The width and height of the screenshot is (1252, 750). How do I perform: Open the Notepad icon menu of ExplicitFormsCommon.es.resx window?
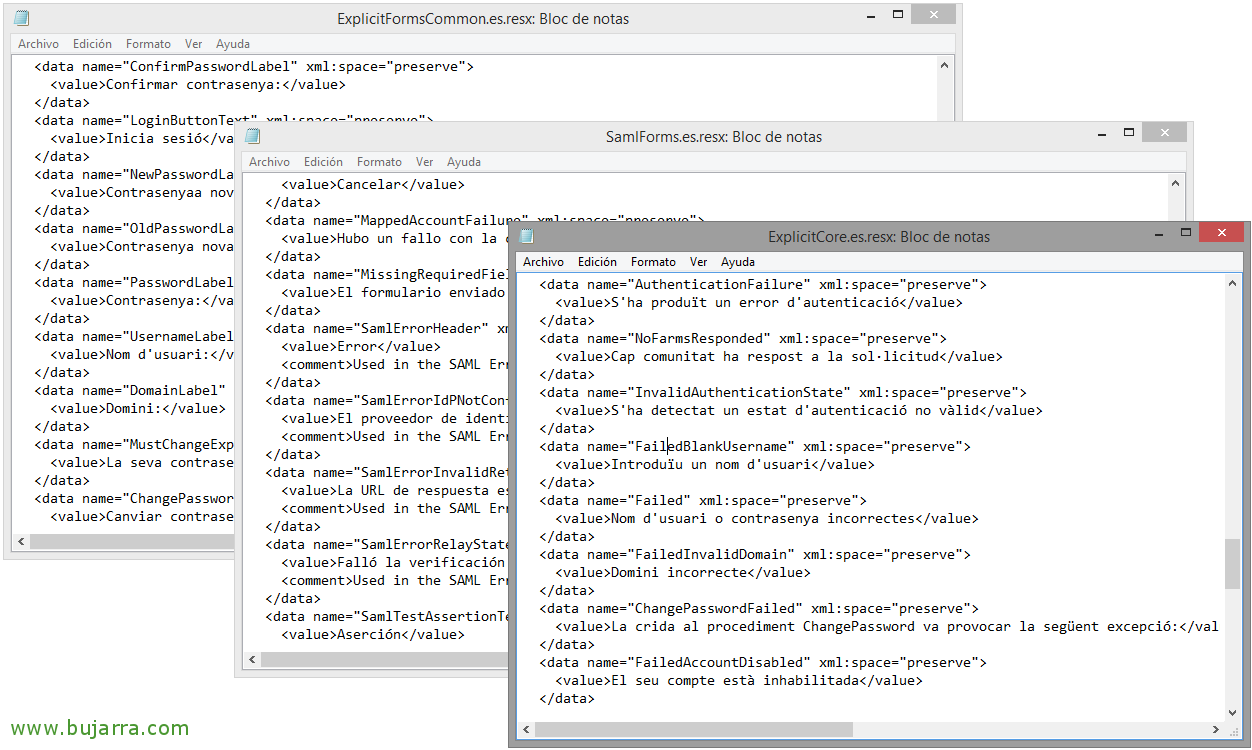[22, 18]
